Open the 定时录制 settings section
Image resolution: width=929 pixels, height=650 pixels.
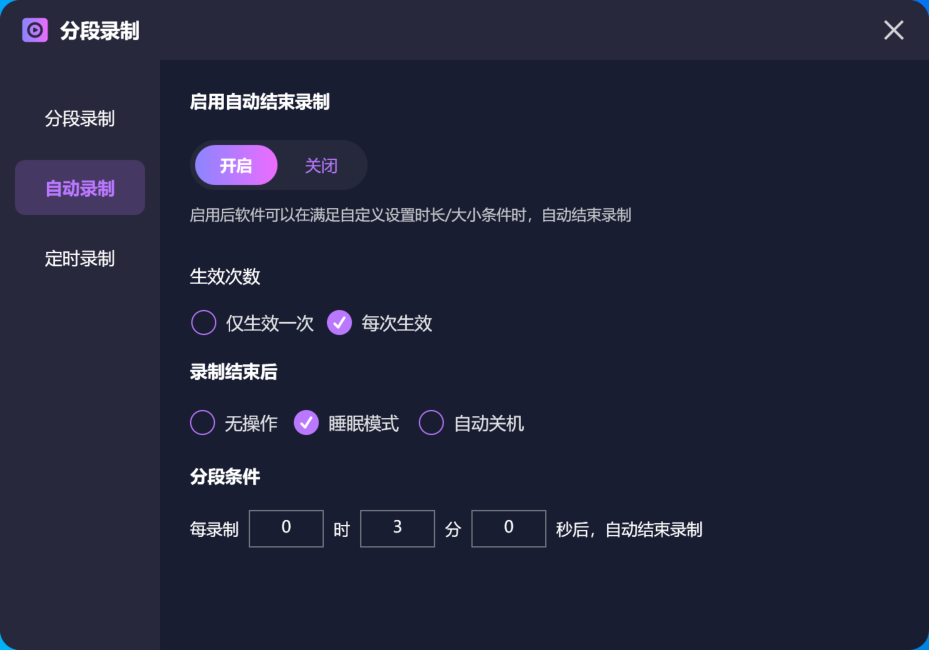coord(79,258)
